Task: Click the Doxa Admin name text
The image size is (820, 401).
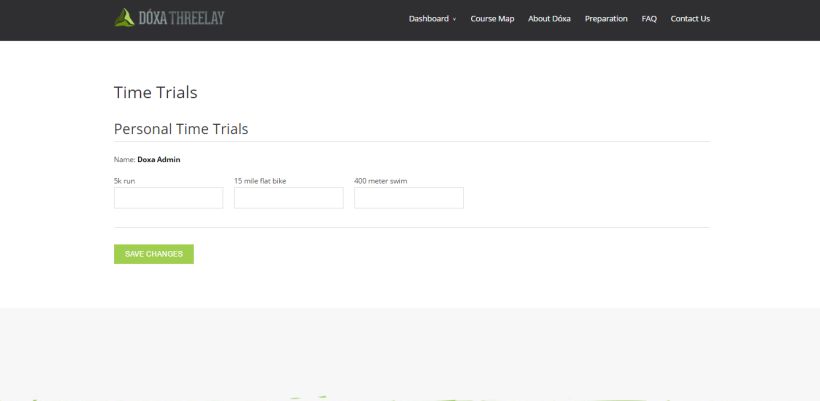Action: click(159, 159)
